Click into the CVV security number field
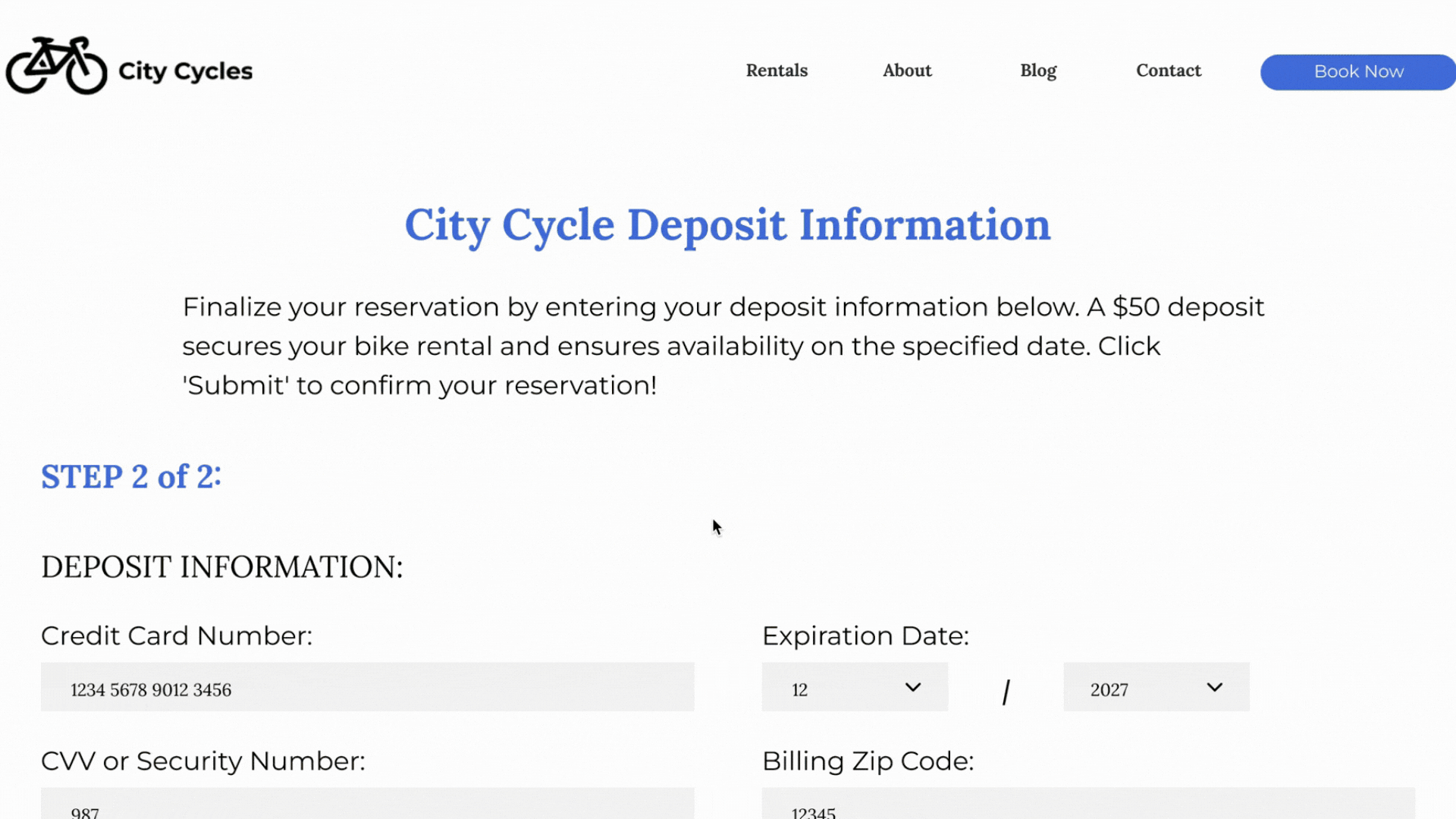This screenshot has height=819, width=1456. pos(367,805)
